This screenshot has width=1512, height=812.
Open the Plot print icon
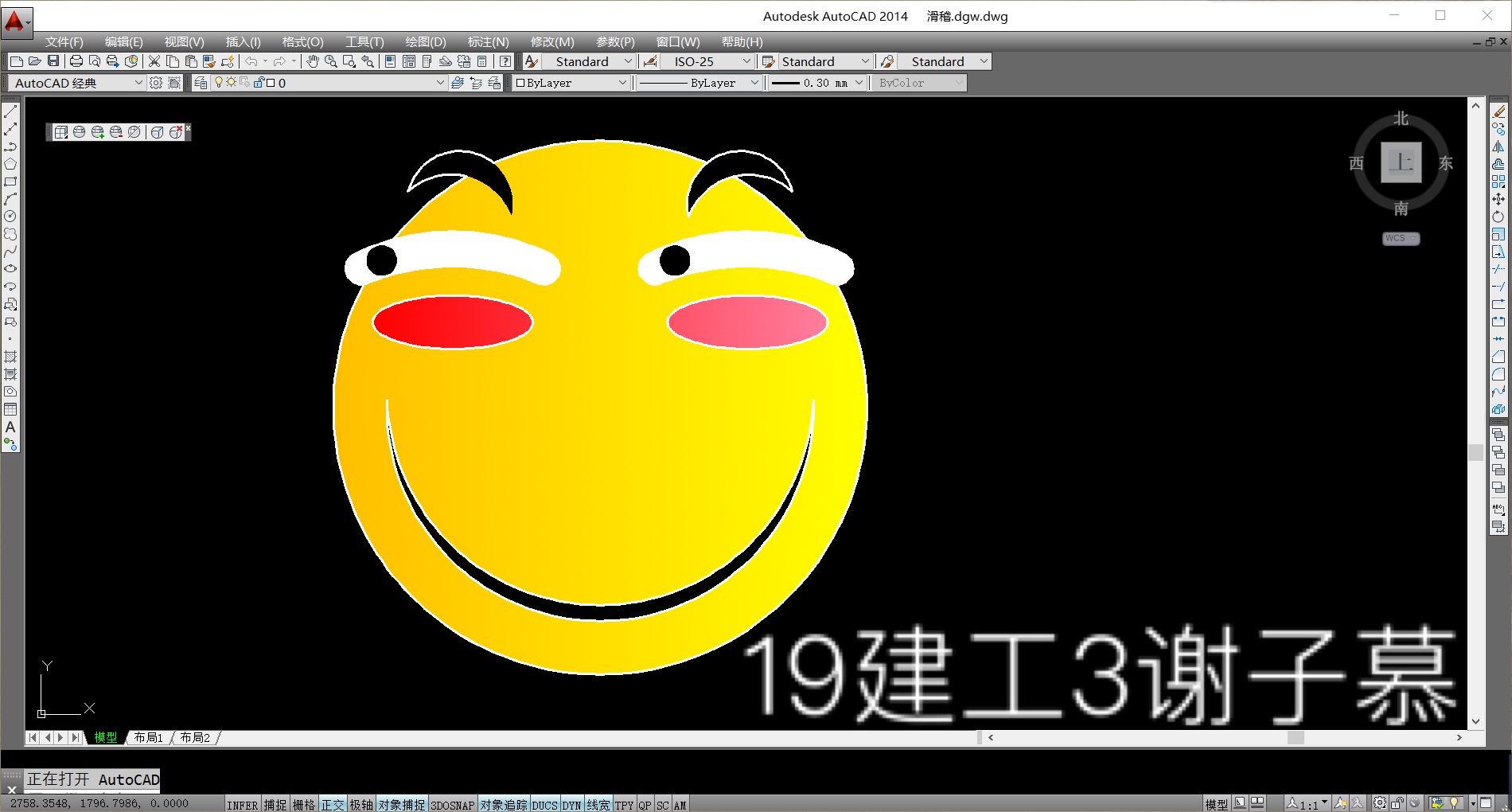point(76,61)
